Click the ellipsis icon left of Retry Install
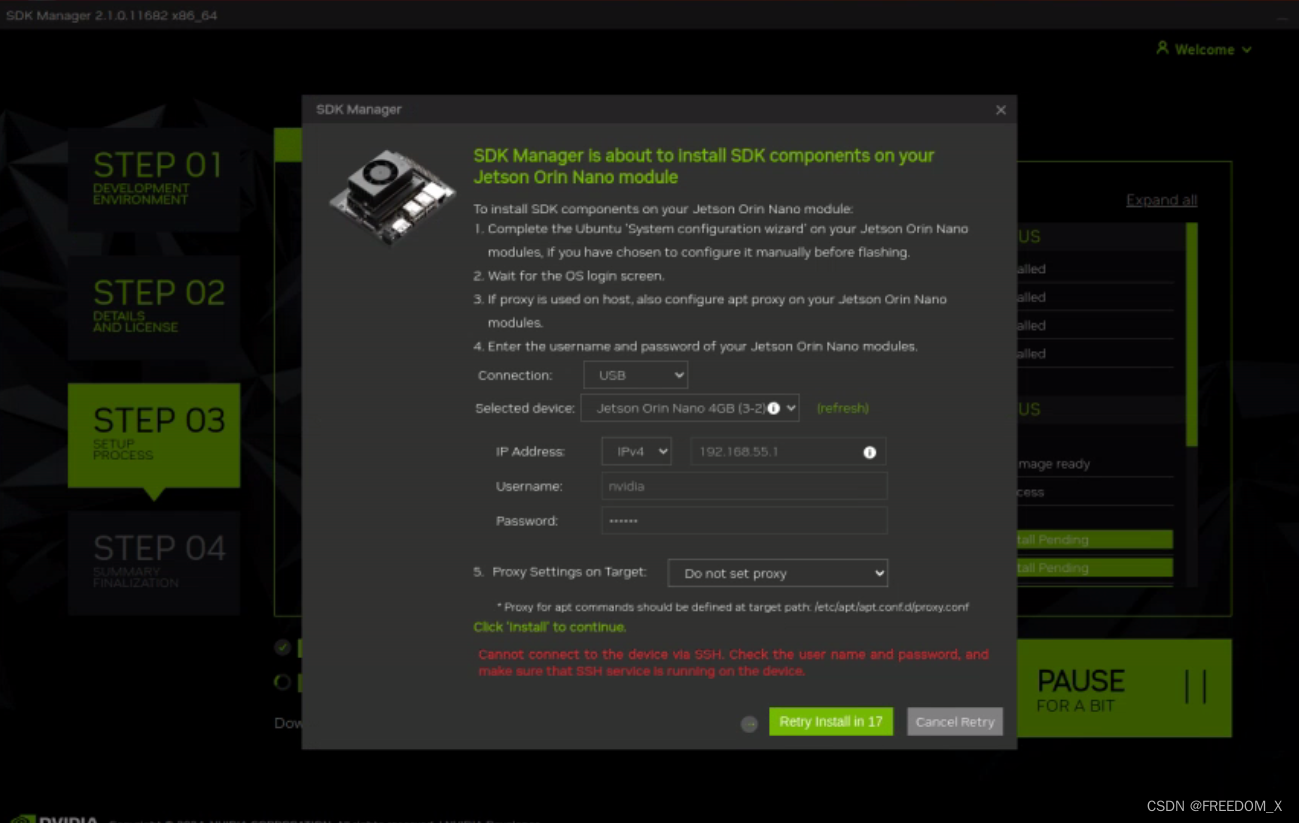1299x823 pixels. click(x=748, y=722)
